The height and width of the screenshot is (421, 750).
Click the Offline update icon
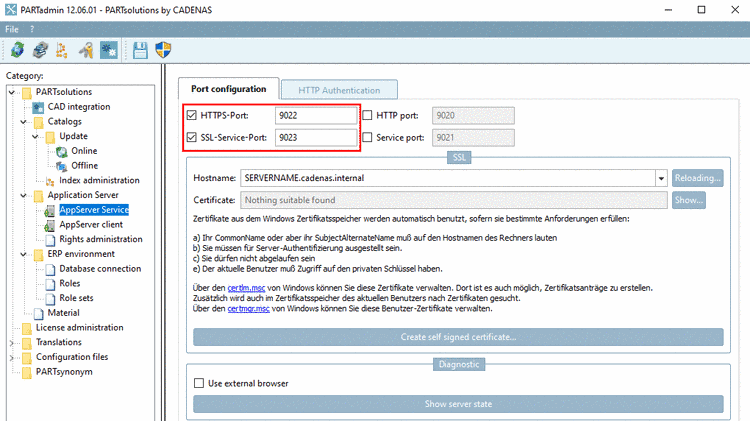pos(62,166)
